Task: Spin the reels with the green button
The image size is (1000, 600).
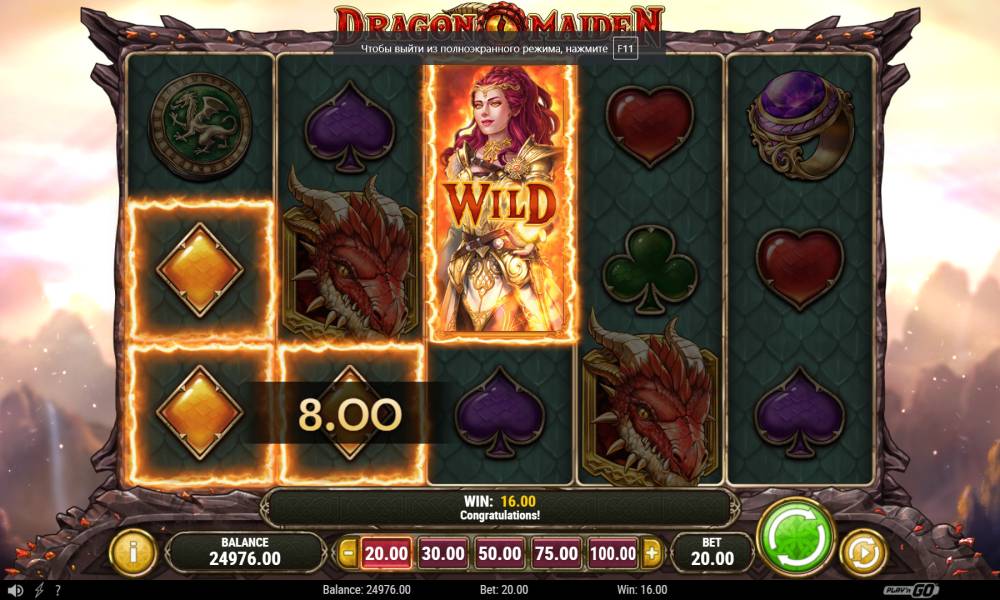Action: click(797, 537)
